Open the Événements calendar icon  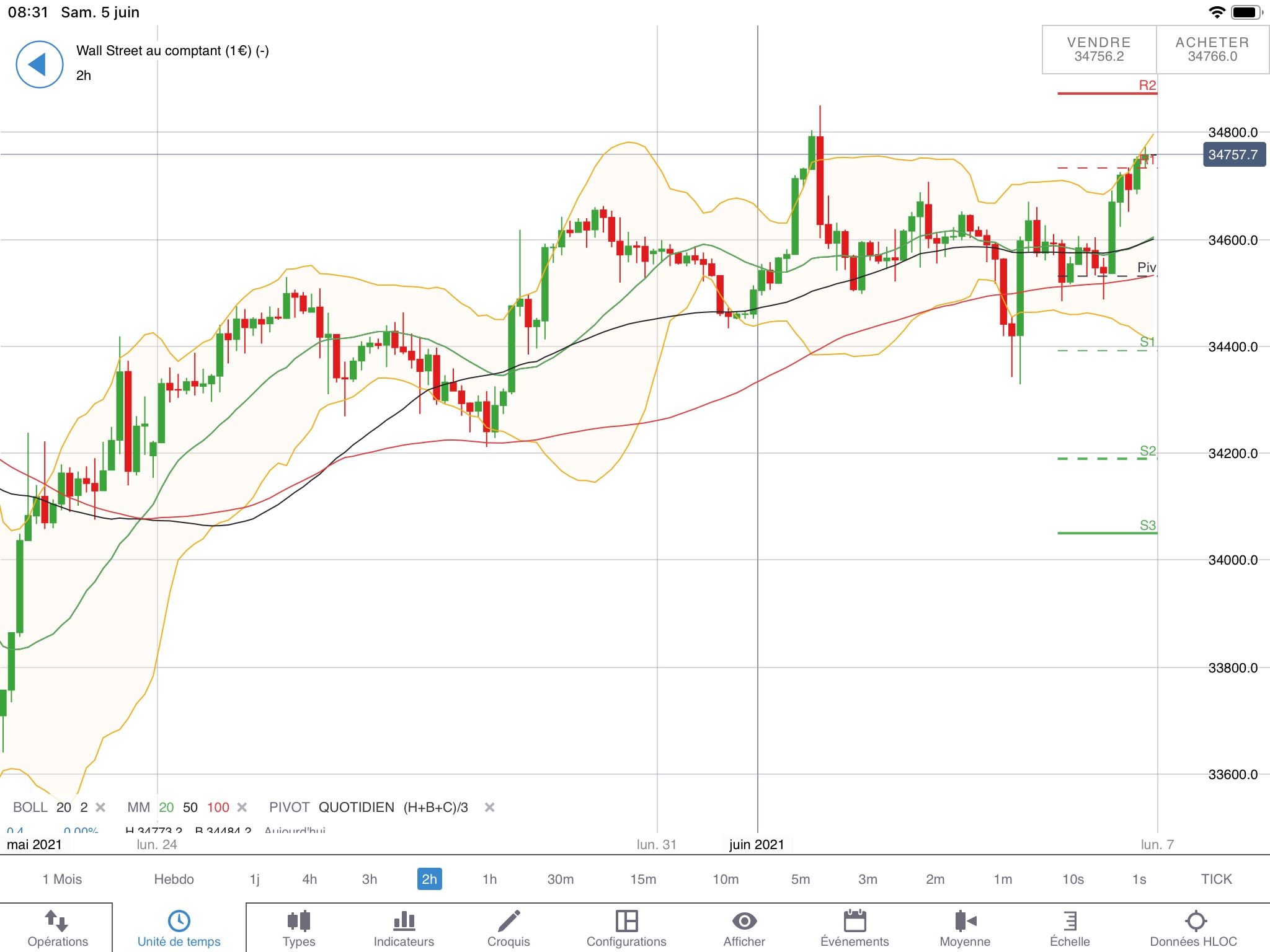(x=855, y=921)
